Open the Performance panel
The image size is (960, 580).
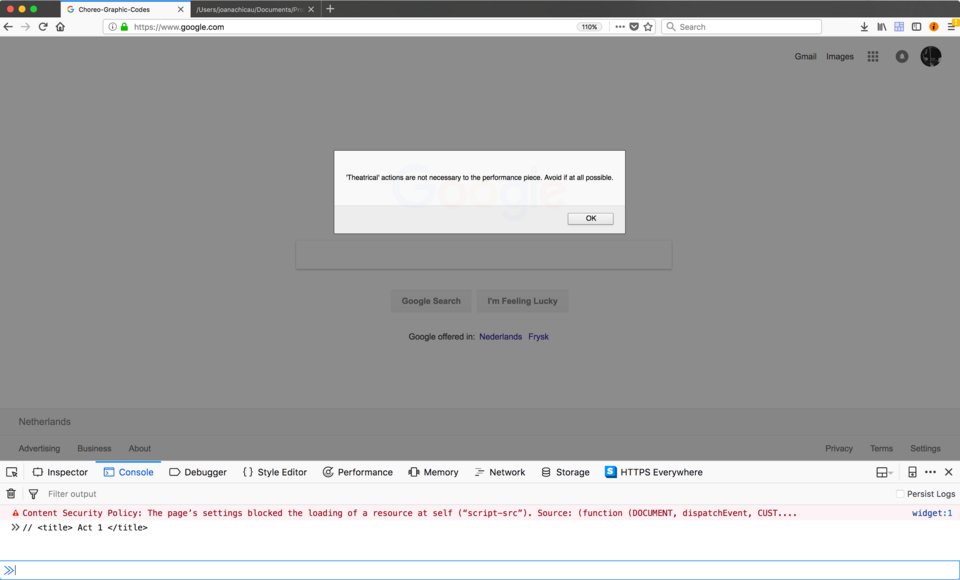(358, 472)
